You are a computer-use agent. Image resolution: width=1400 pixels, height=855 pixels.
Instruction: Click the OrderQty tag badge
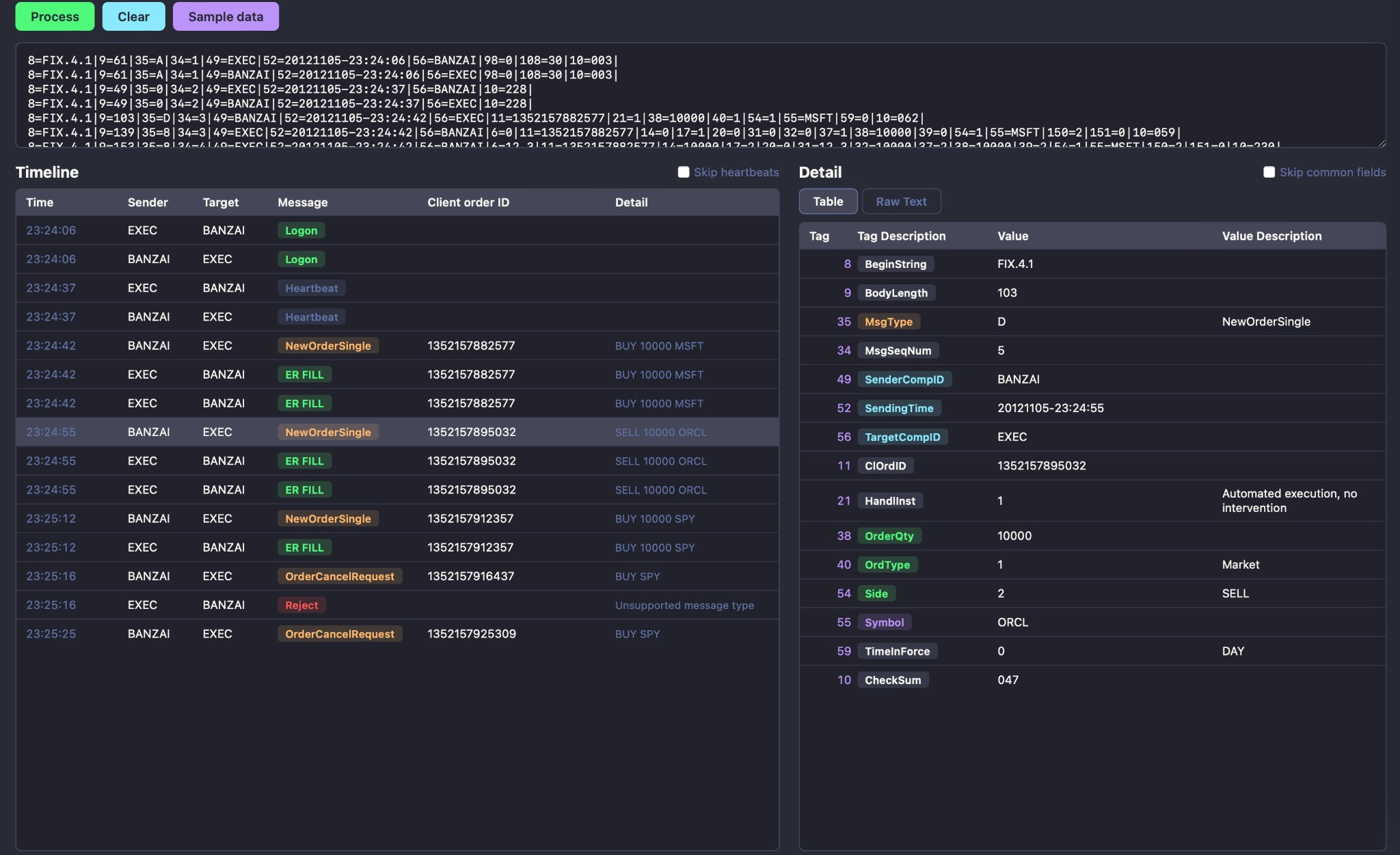pyautogui.click(x=888, y=536)
